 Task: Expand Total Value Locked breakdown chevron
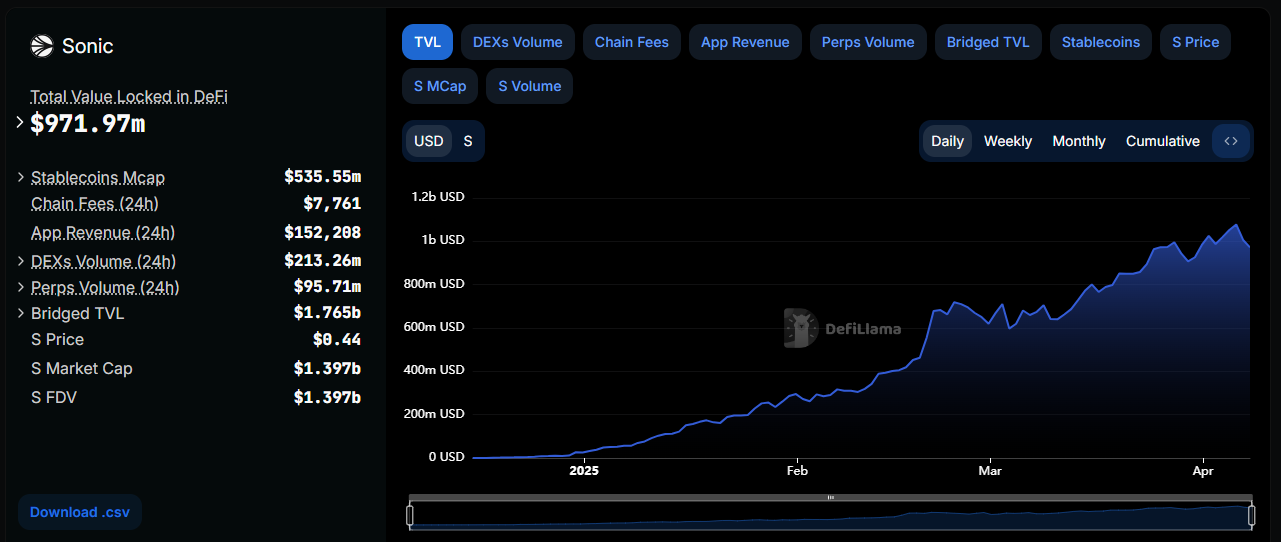20,123
